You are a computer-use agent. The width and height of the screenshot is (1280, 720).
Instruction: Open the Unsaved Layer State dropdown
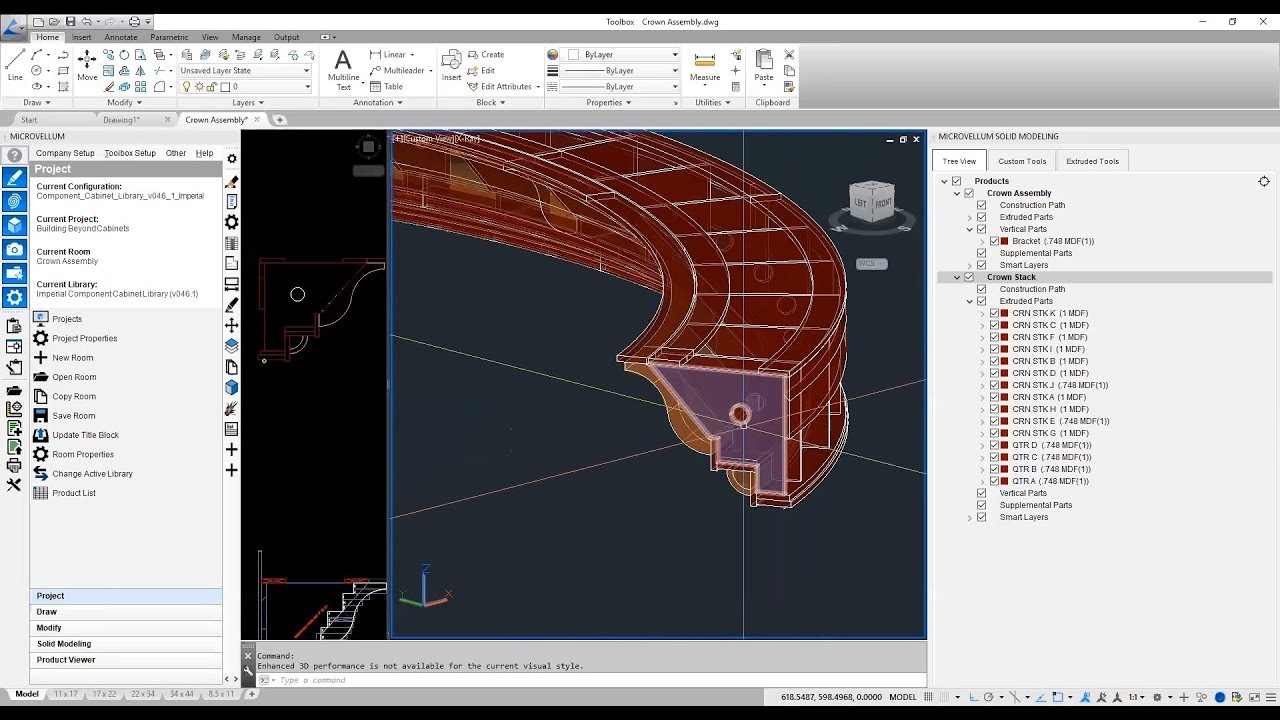click(x=245, y=71)
